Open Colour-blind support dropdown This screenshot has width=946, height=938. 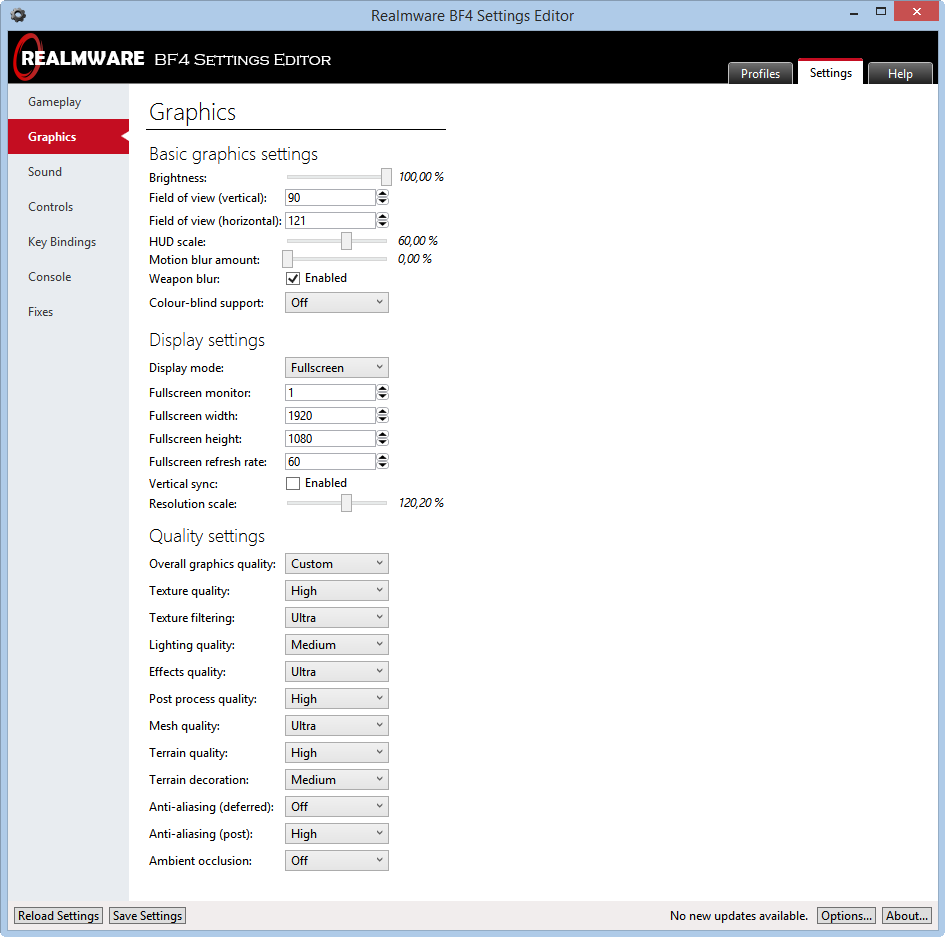pyautogui.click(x=337, y=302)
